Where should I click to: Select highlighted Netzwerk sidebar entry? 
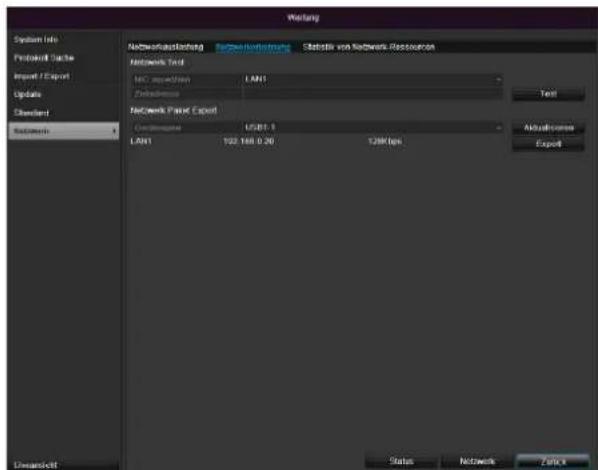click(63, 131)
